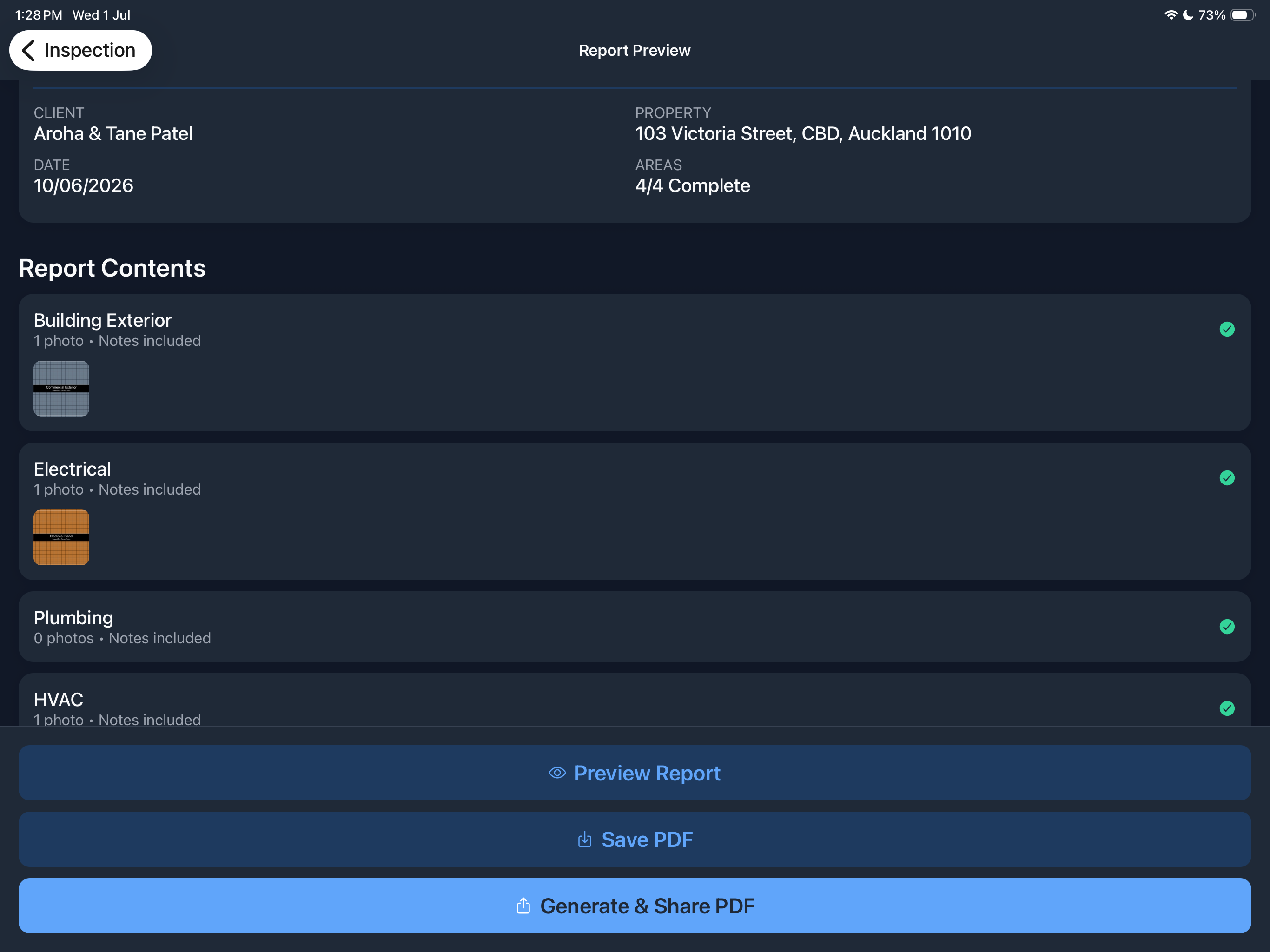Select the Electrical section title
The image size is (1270, 952).
pos(73,469)
